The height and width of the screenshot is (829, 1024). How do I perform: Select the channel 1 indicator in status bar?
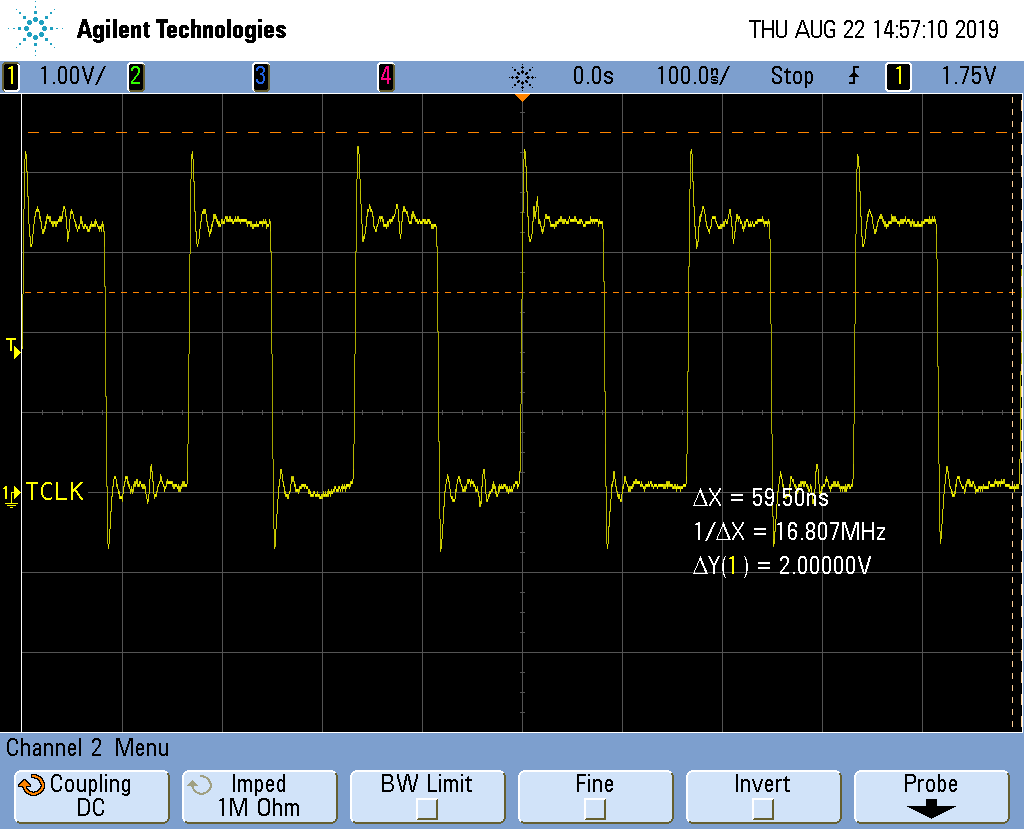(11, 76)
